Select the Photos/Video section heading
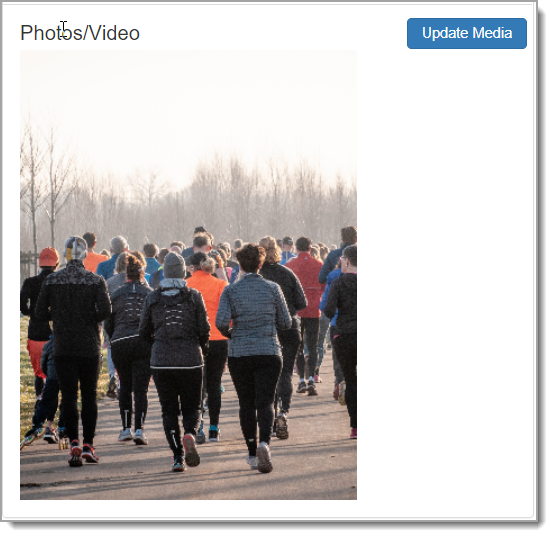553x537 pixels. coord(80,33)
